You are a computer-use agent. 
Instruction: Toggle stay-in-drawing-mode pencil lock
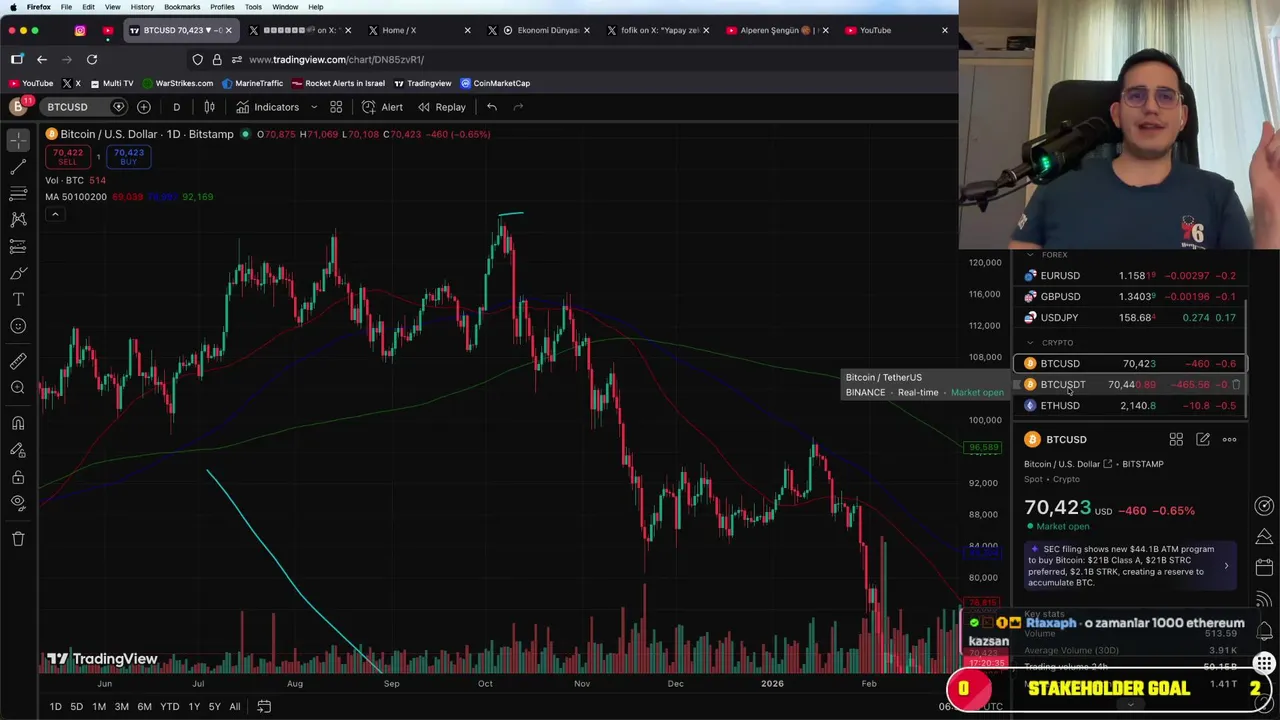coord(18,449)
